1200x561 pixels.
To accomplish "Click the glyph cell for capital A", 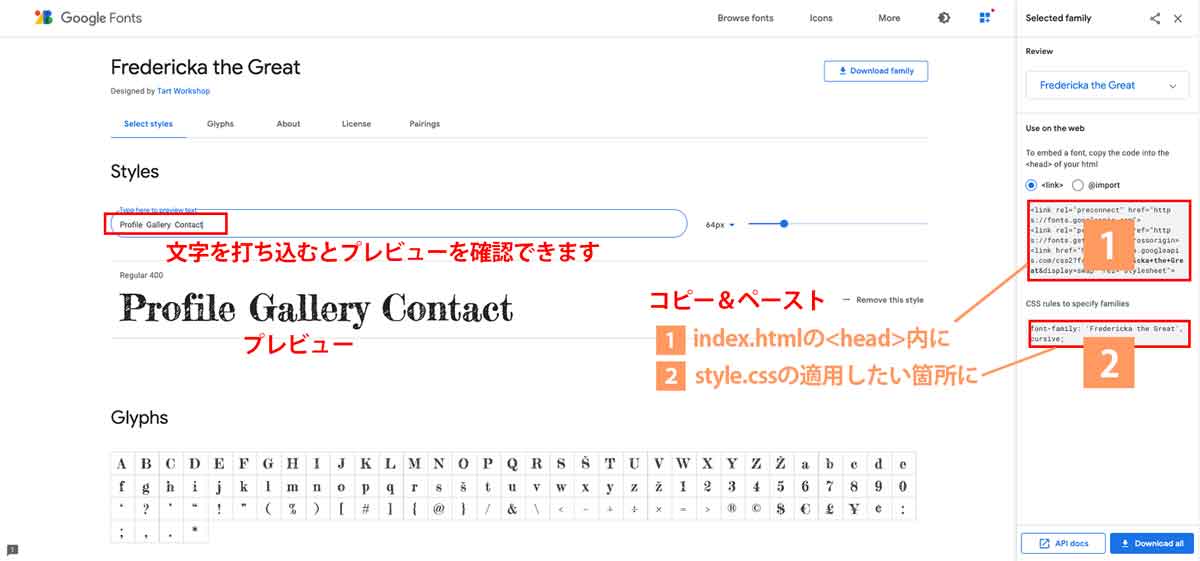I will [122, 464].
